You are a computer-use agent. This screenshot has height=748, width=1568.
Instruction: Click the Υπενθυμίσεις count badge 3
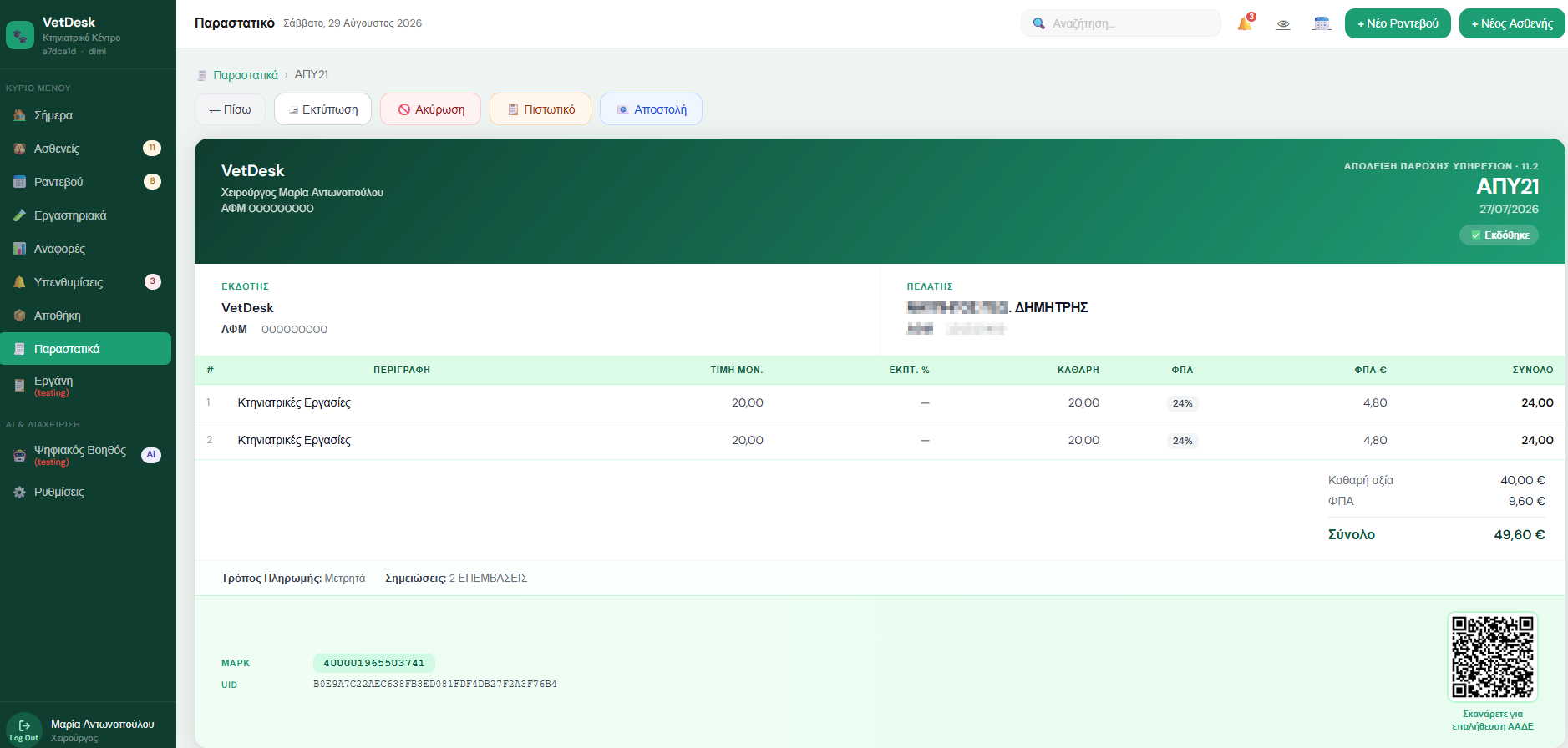(x=152, y=281)
